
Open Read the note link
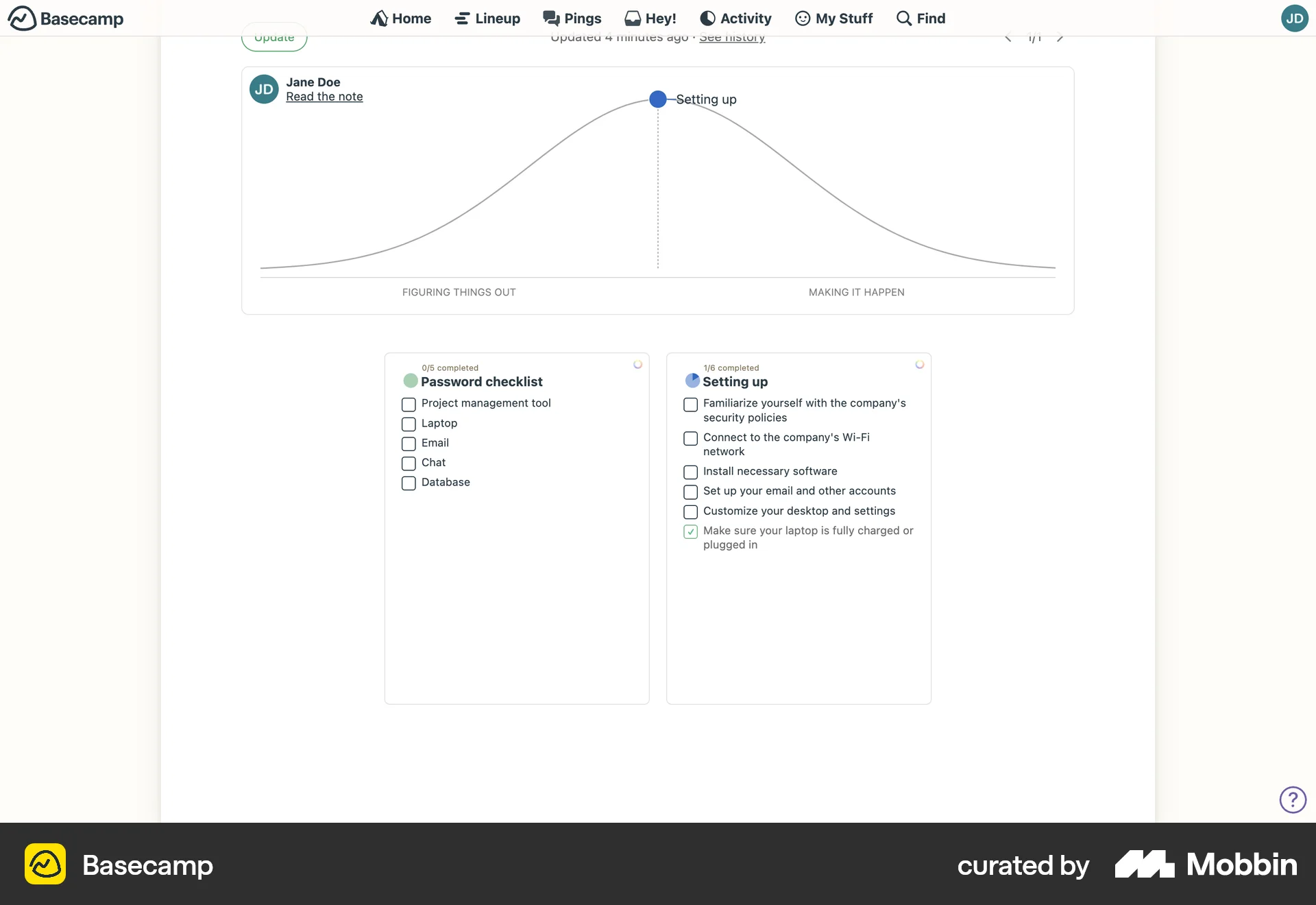pos(324,97)
